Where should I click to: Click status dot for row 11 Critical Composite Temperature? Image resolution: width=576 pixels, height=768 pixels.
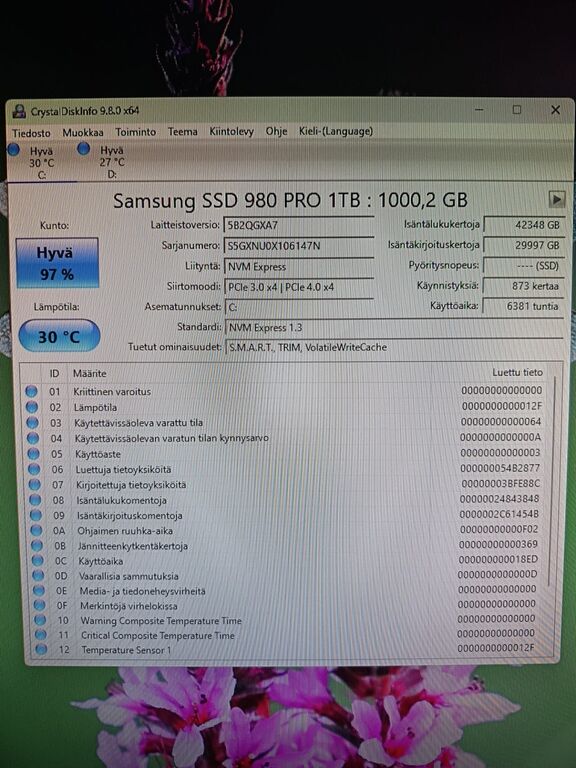click(x=40, y=635)
